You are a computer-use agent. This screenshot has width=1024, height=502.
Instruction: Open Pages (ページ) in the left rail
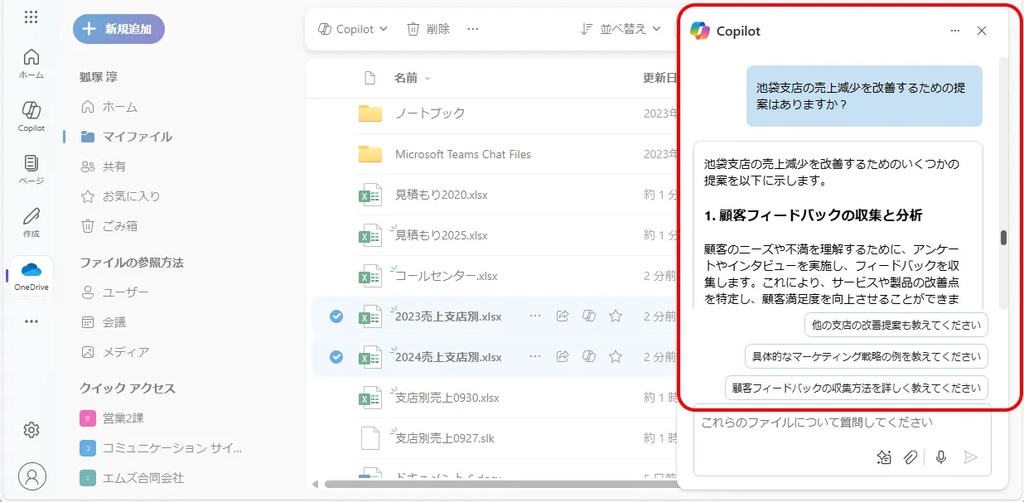[x=31, y=169]
